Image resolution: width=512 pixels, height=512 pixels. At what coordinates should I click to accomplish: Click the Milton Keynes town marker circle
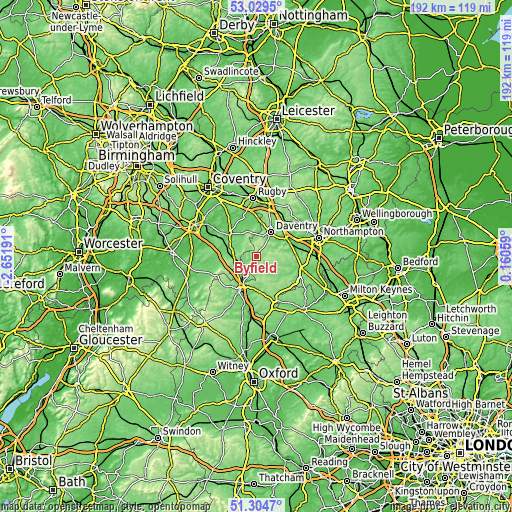point(345,296)
